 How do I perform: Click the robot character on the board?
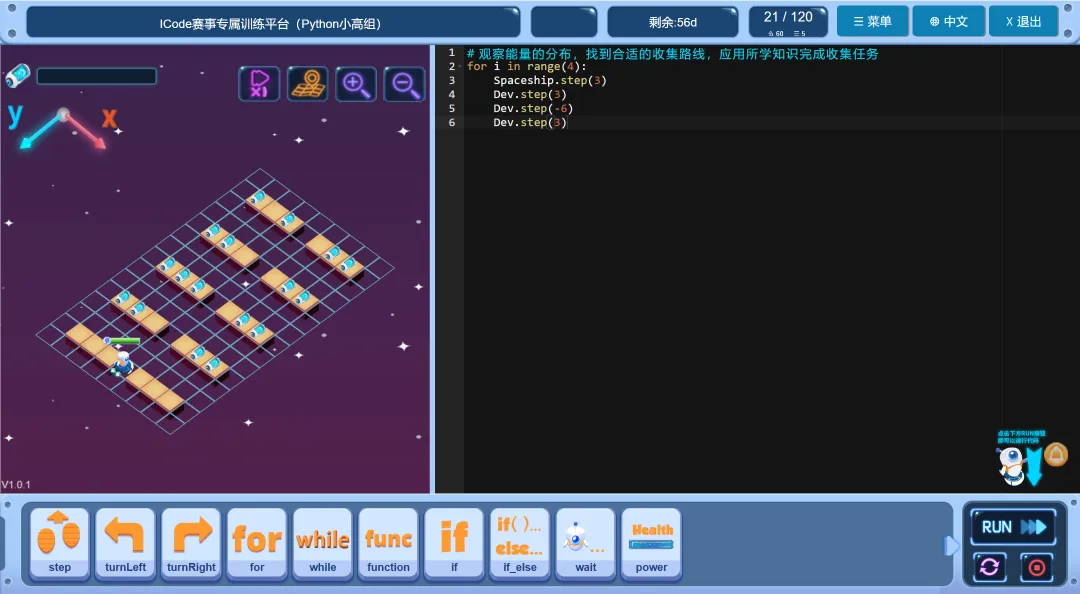coord(123,362)
